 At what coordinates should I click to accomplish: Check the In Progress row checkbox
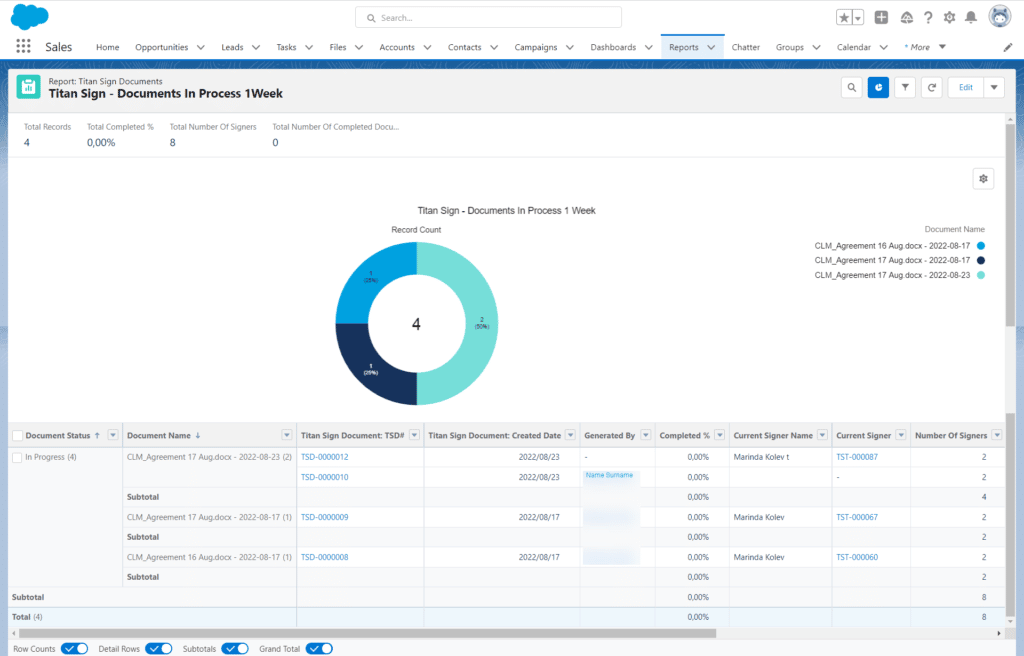click(17, 457)
